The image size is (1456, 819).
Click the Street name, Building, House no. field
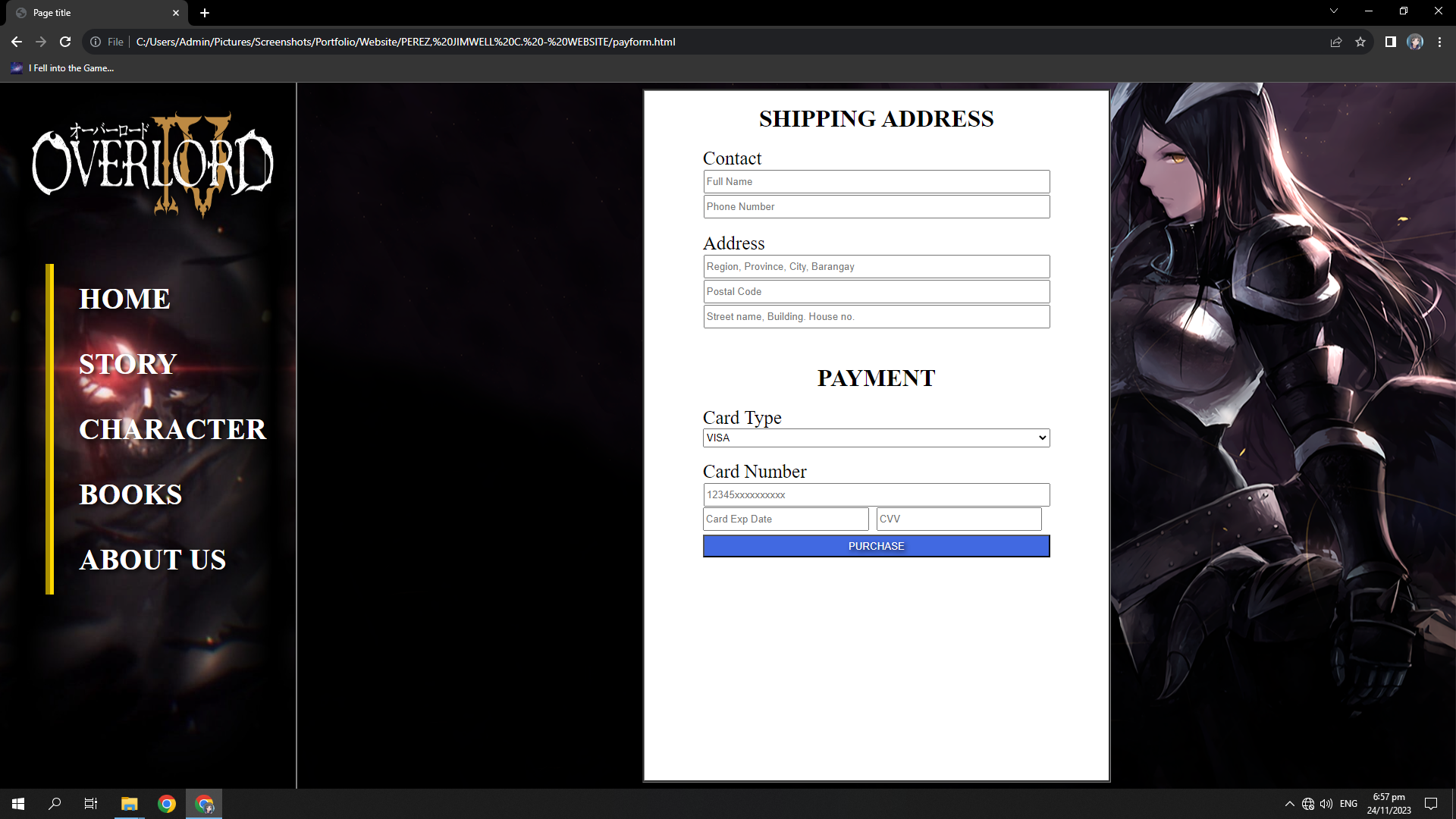877,317
